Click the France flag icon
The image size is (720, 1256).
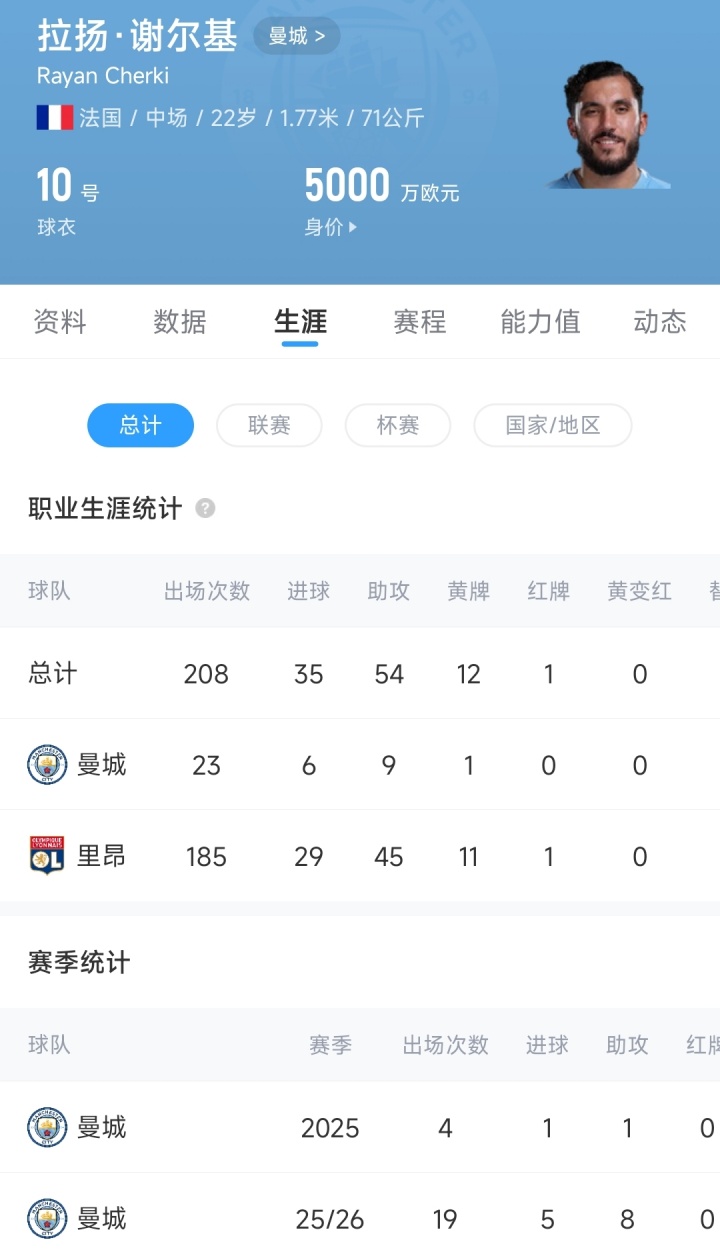tap(54, 118)
